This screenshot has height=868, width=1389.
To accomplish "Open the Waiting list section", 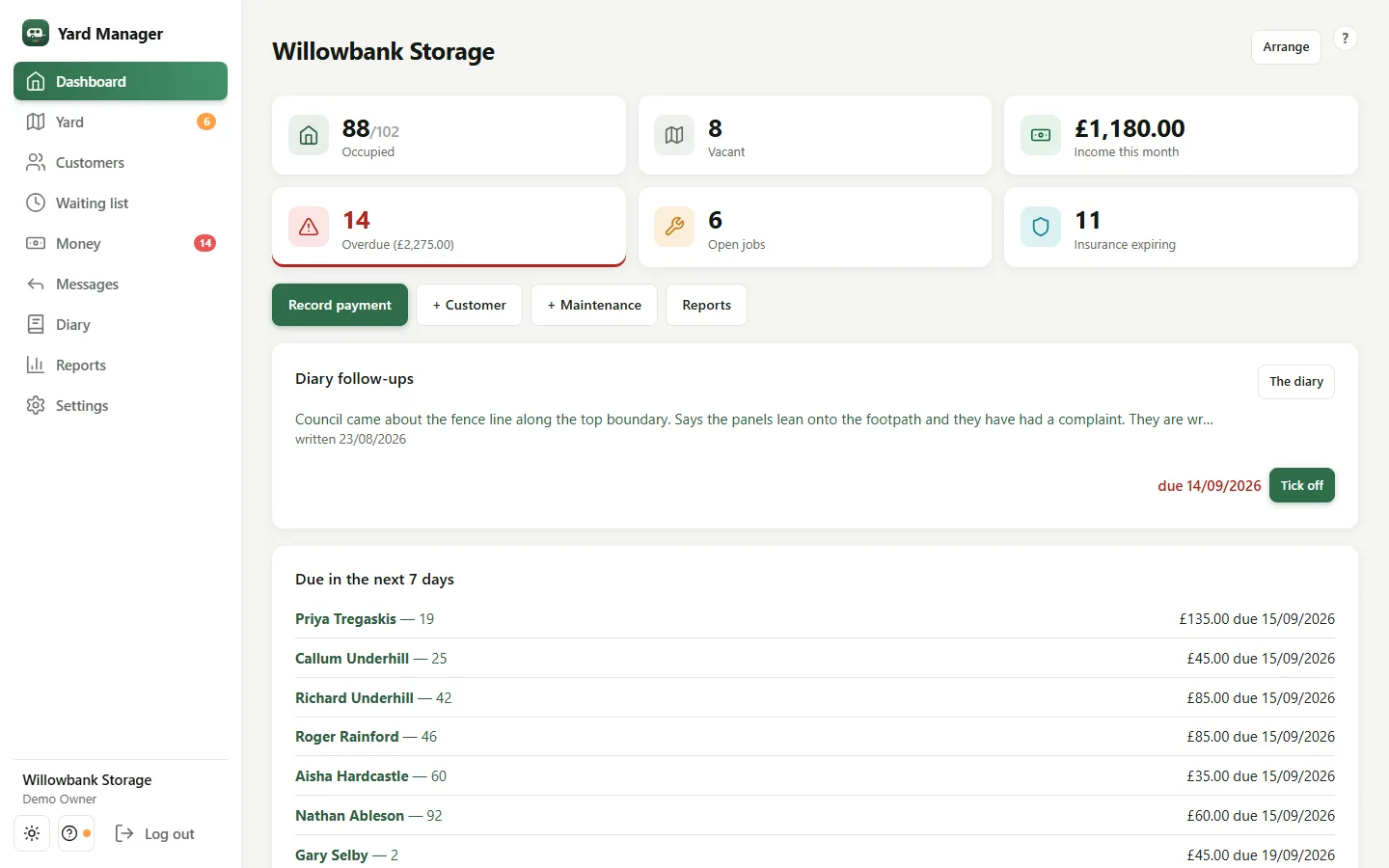I will pyautogui.click(x=121, y=203).
